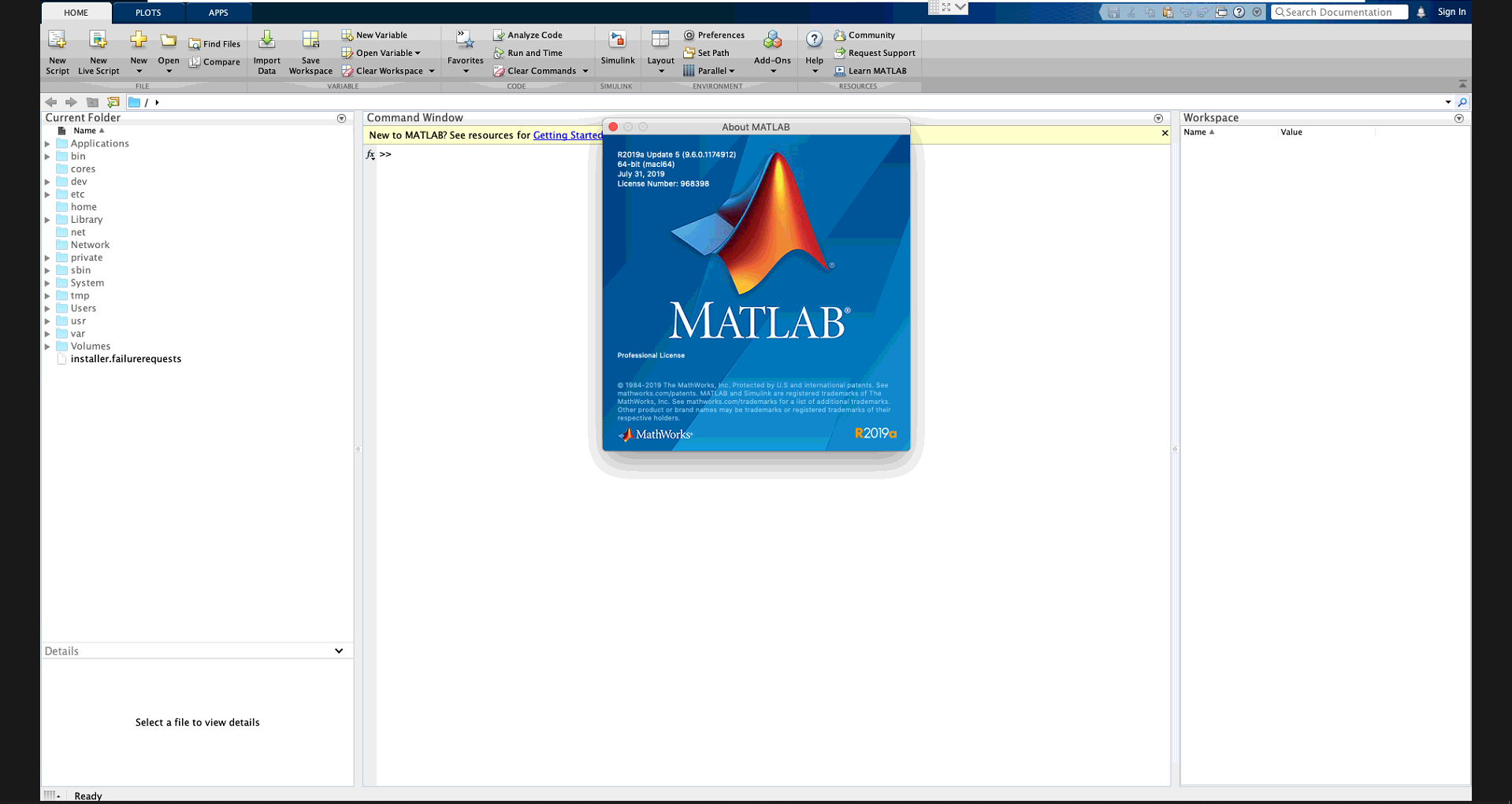Click the address bar search icon
Screen dimensions: 1512x804
pyautogui.click(x=1462, y=102)
